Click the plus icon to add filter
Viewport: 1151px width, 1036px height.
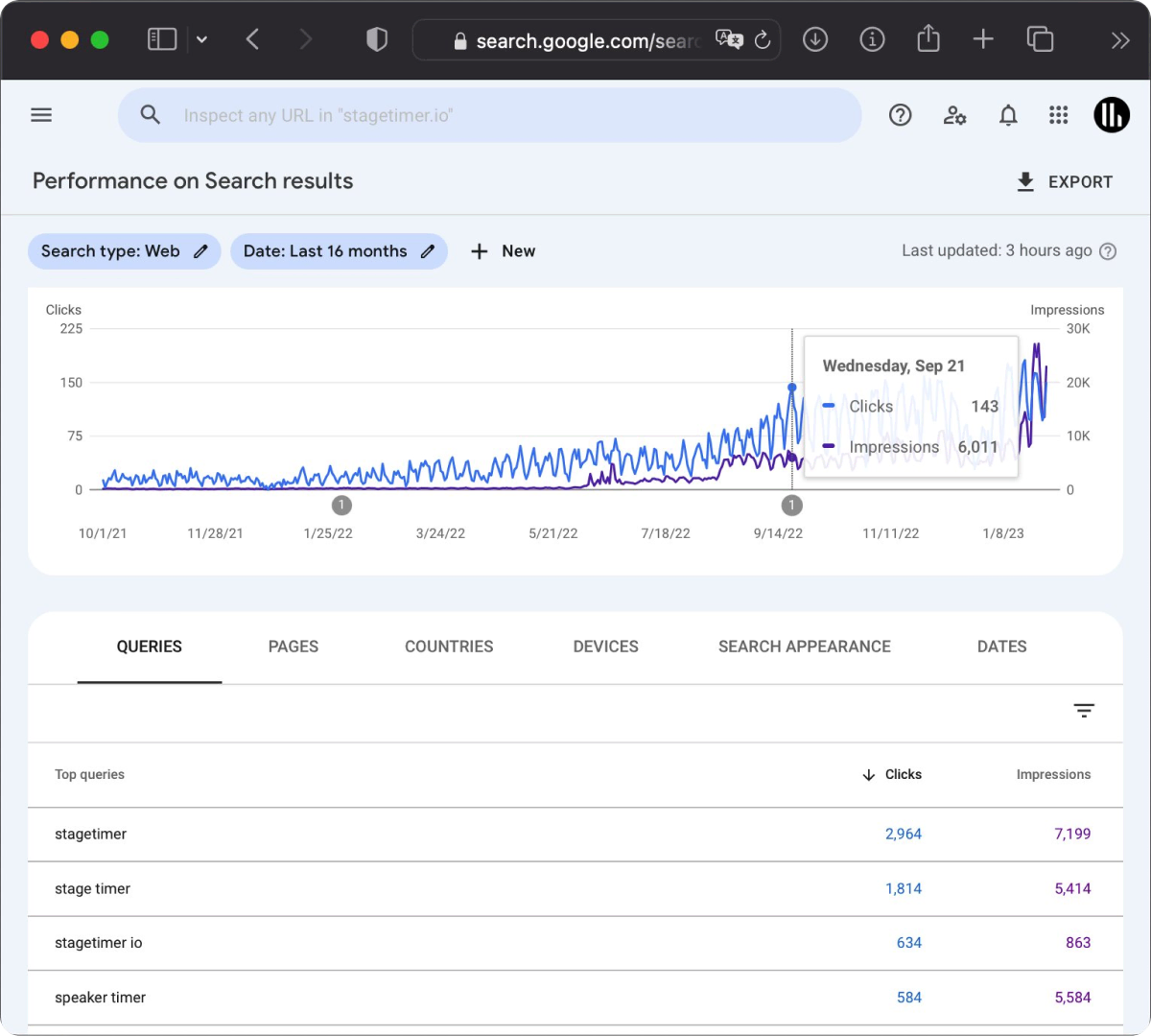480,251
